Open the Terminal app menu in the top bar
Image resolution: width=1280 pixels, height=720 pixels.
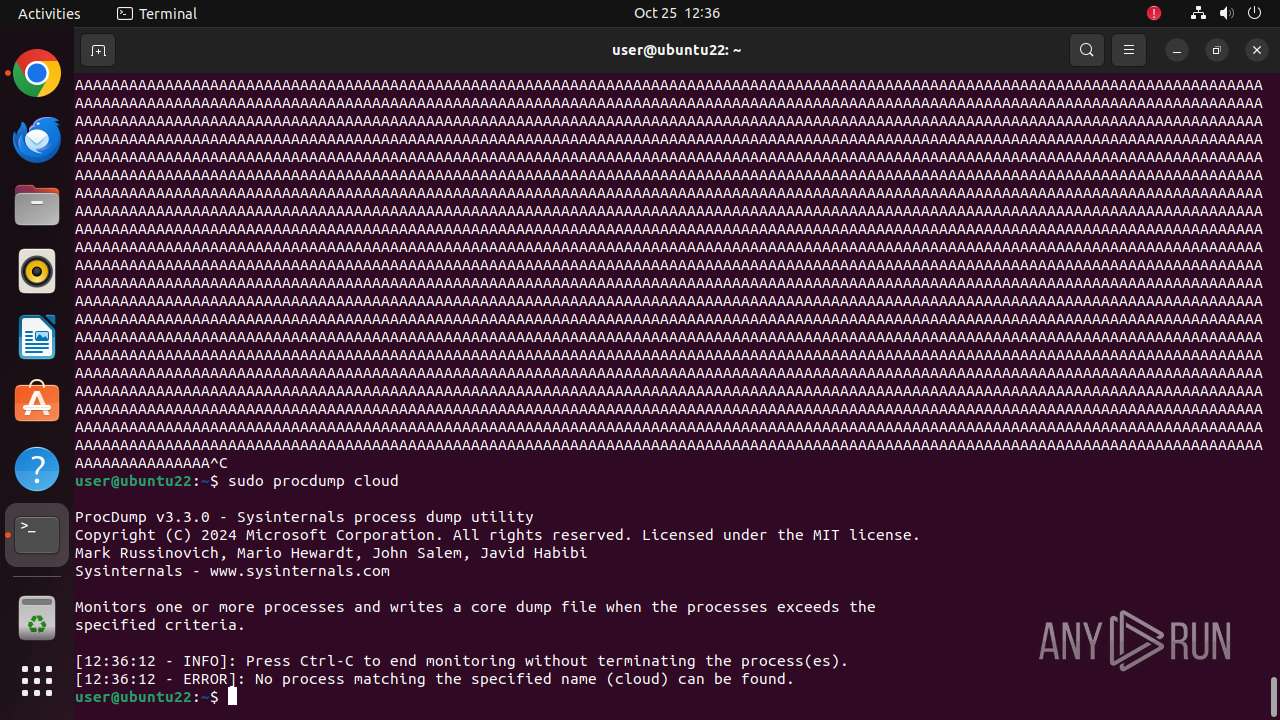tap(157, 13)
